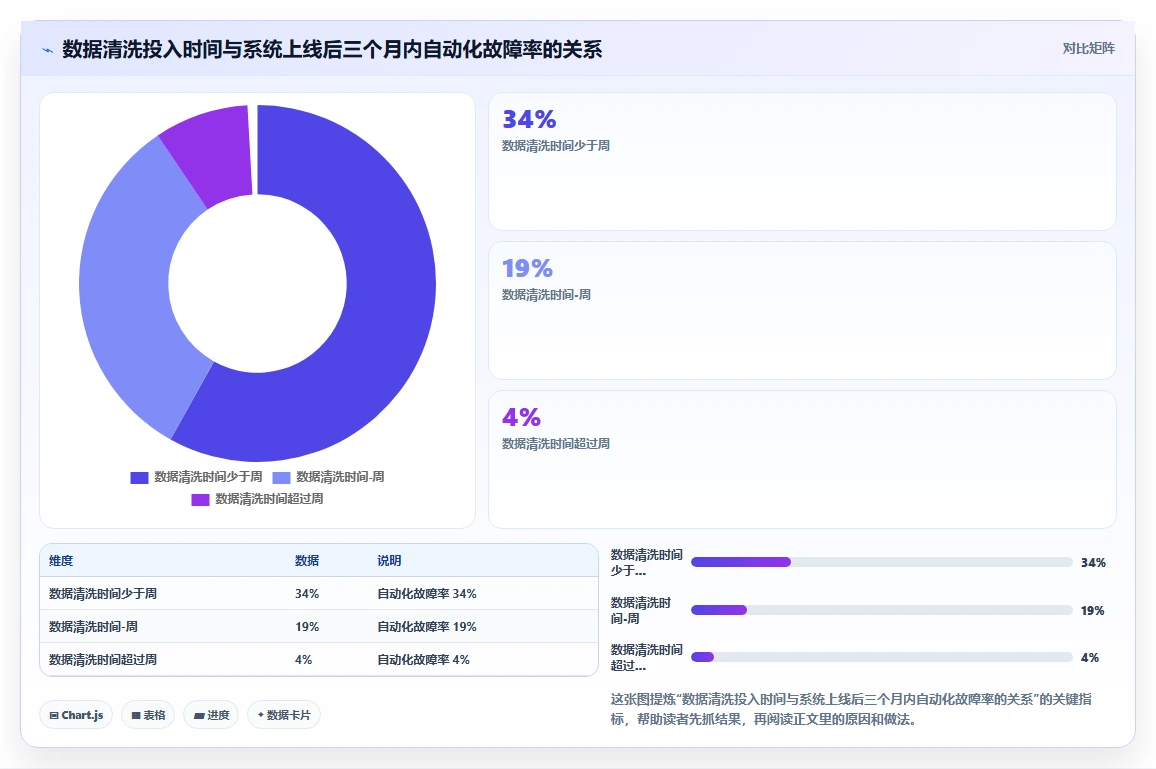Screen dimensions: 1156x769
Task: Click the 19% value in table data column
Action: pos(307,627)
